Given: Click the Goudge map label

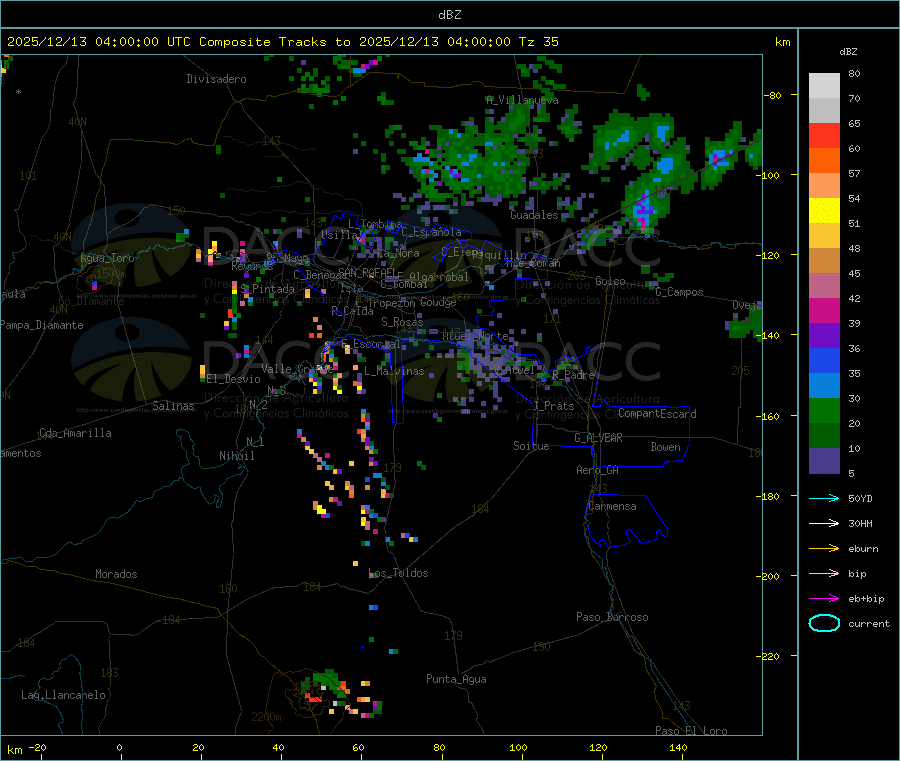Looking at the screenshot, I should 438,302.
